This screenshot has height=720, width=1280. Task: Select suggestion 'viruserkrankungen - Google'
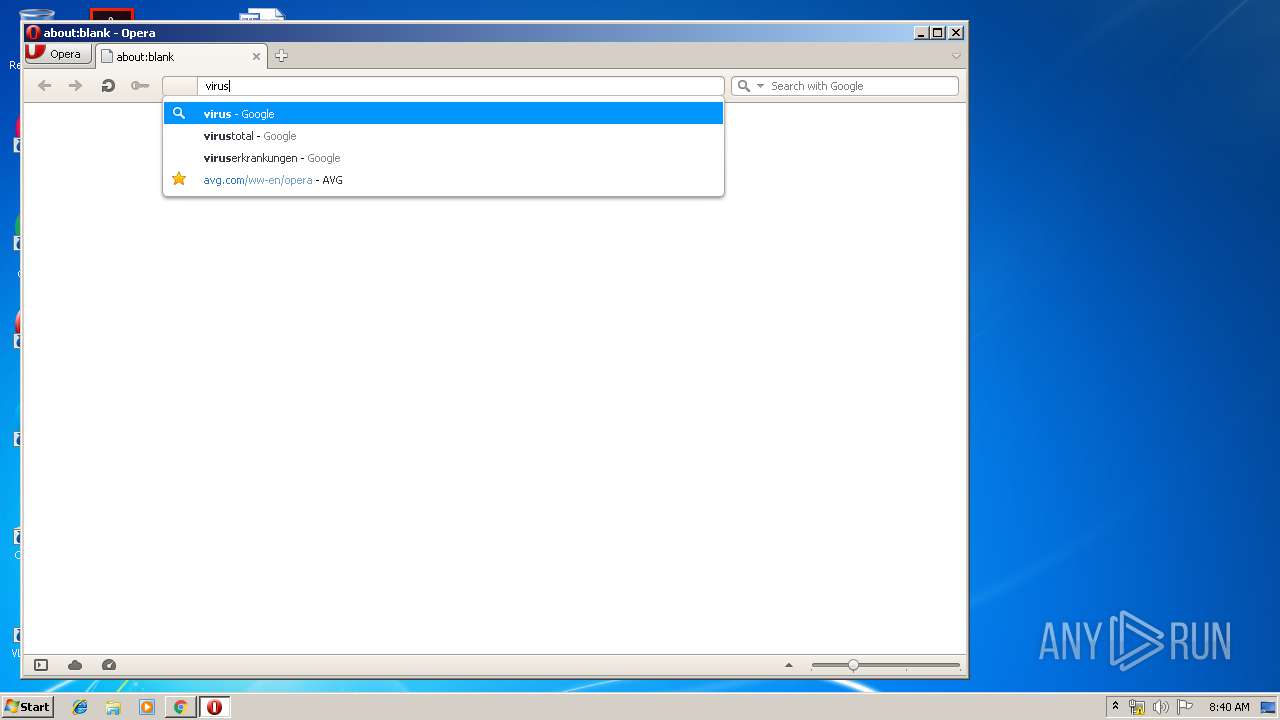[x=443, y=158]
